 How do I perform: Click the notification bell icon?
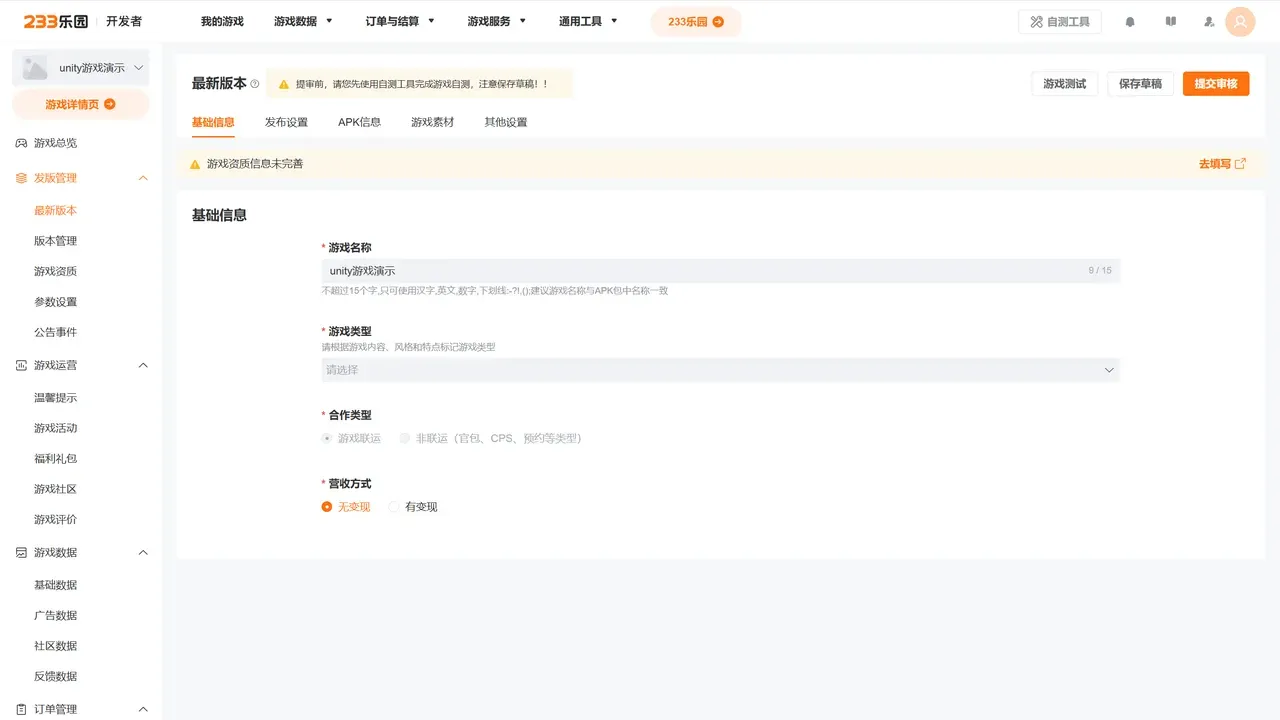(1130, 22)
